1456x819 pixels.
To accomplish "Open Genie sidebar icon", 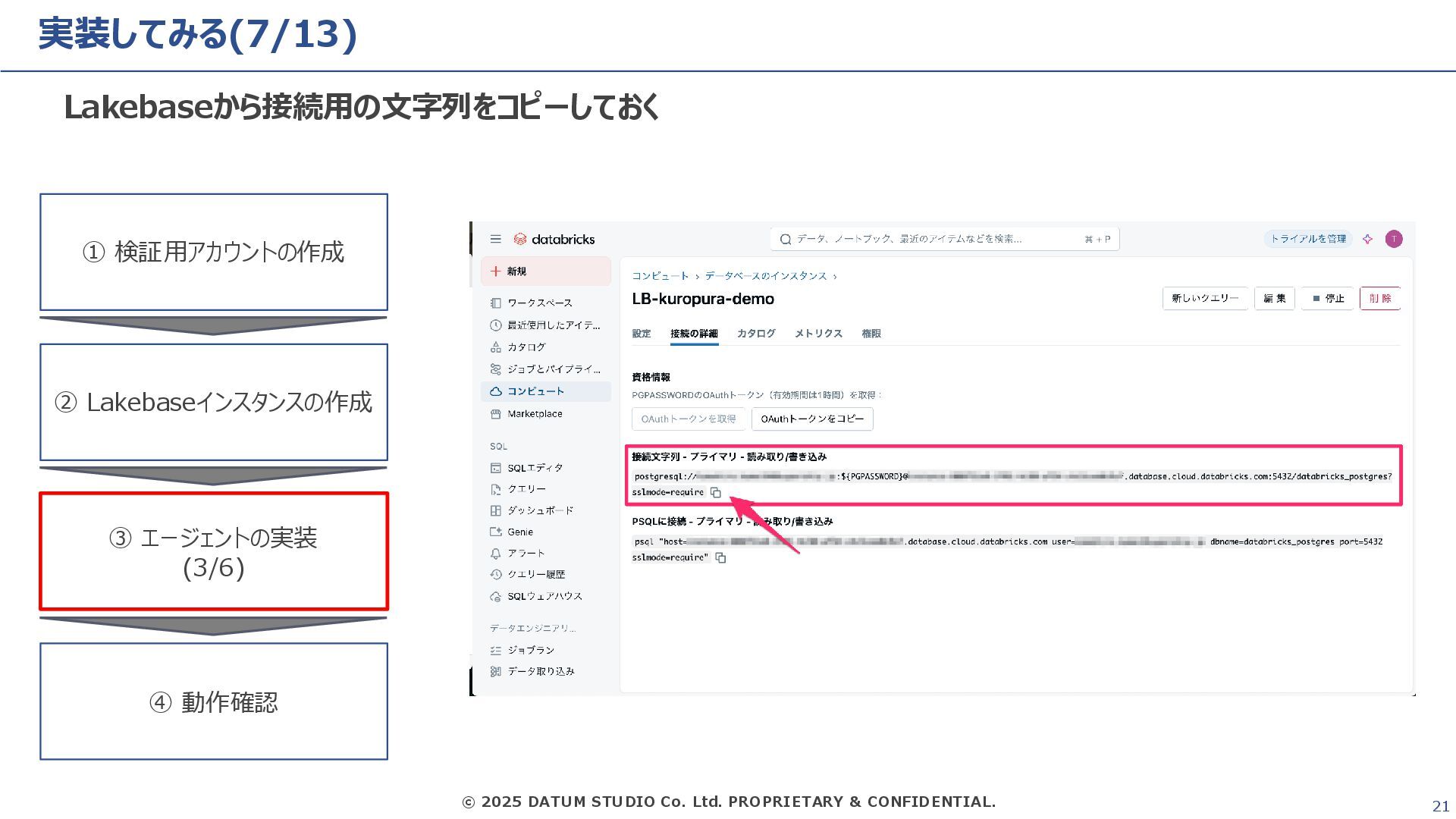I will click(495, 532).
